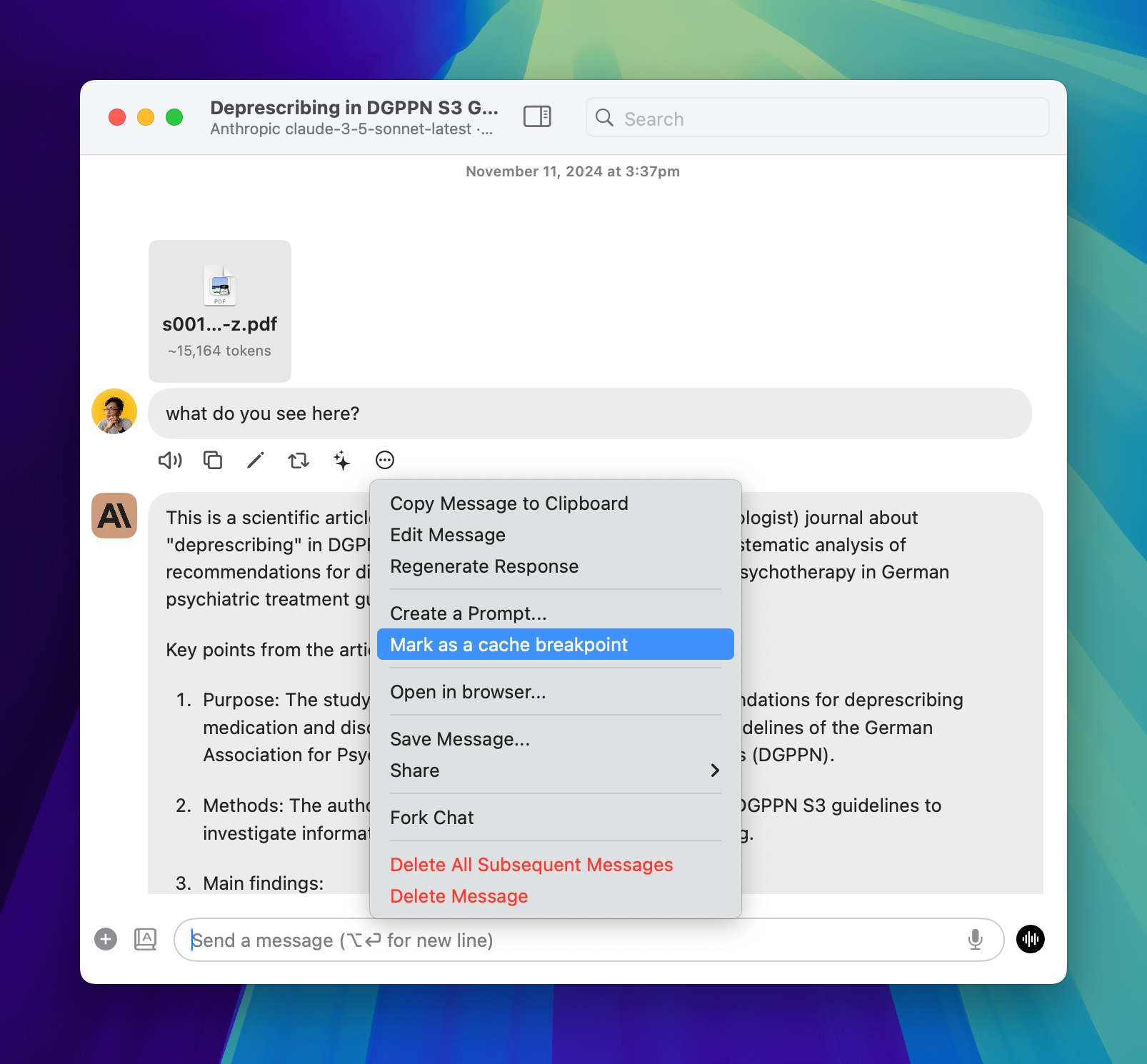The image size is (1147, 1064).
Task: Click the regenerate response arrows icon
Action: point(299,461)
